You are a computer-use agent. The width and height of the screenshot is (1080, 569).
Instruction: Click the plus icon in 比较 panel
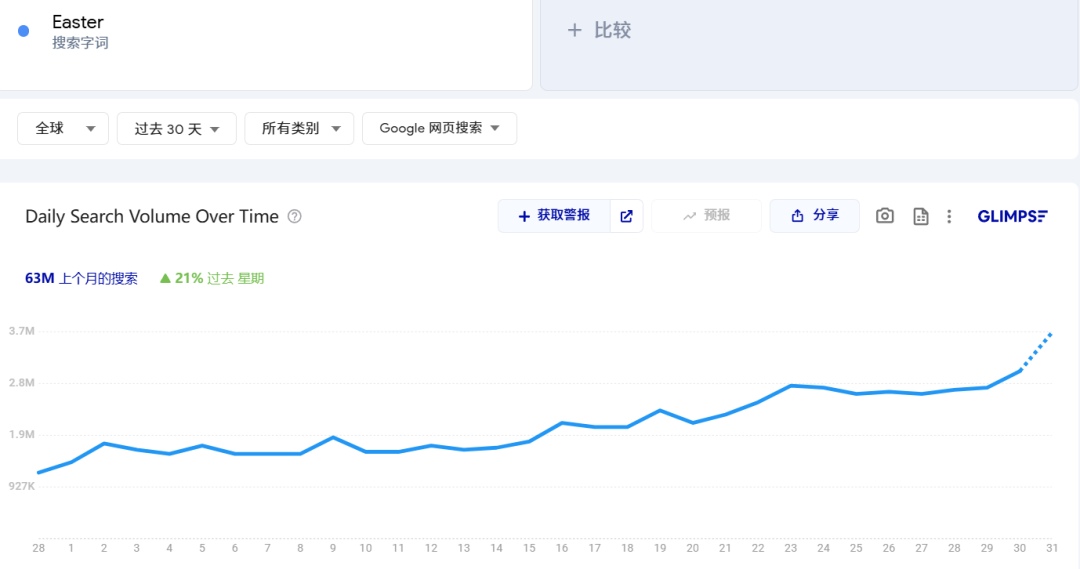point(574,30)
